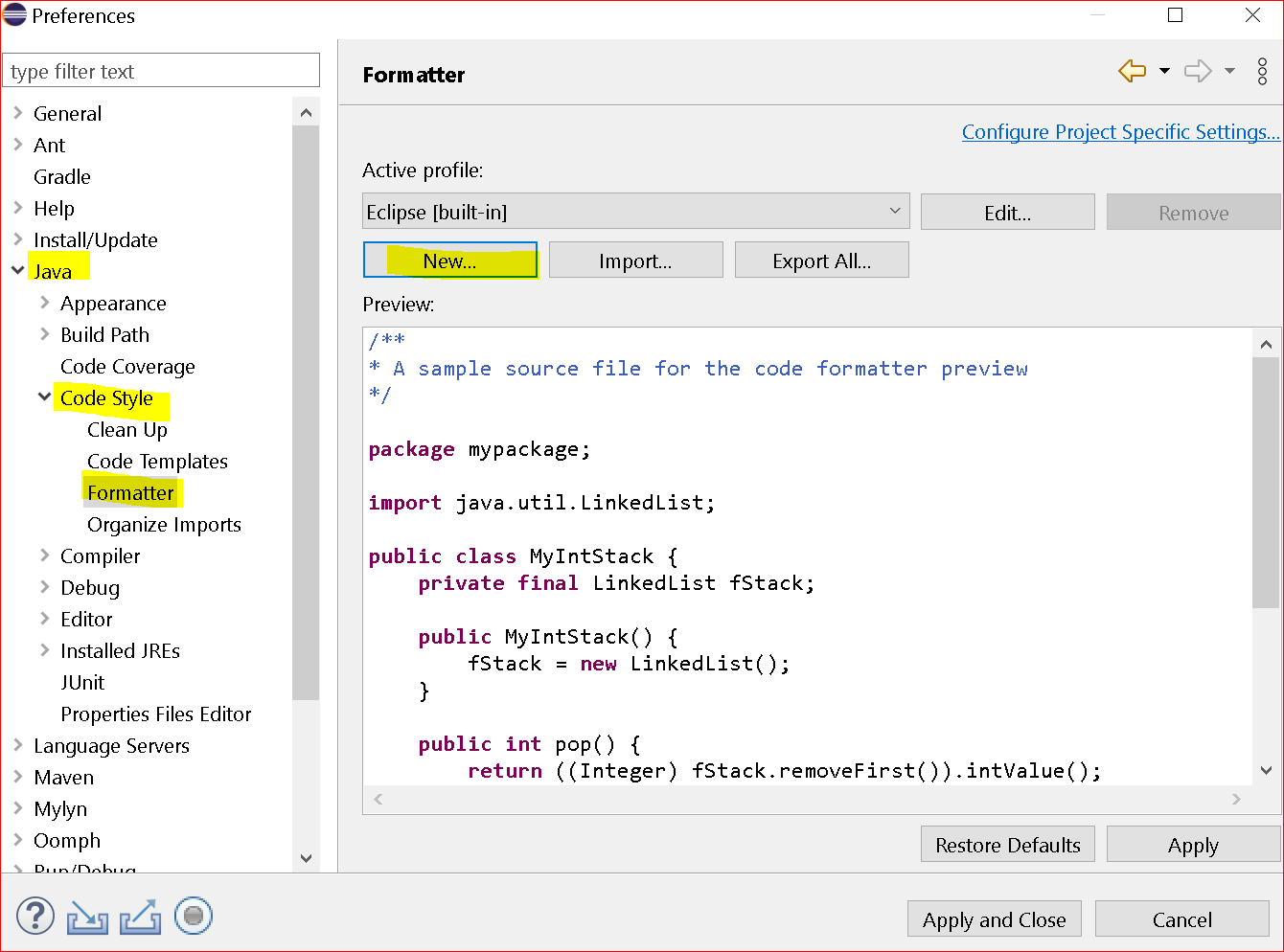Screen dimensions: 1284x952
Task: Expand the Appearance node
Action: [44, 303]
